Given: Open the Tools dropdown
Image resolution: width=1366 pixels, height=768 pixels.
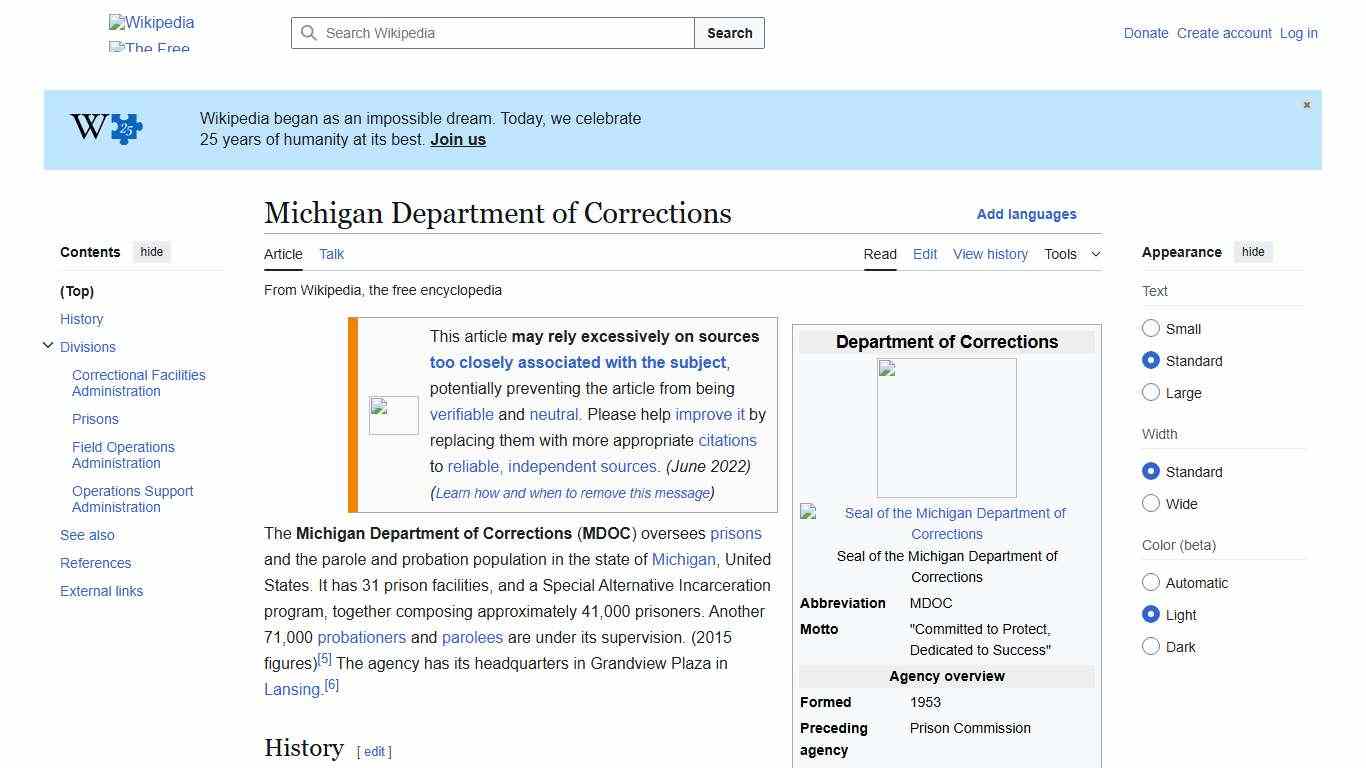Looking at the screenshot, I should (x=1071, y=254).
